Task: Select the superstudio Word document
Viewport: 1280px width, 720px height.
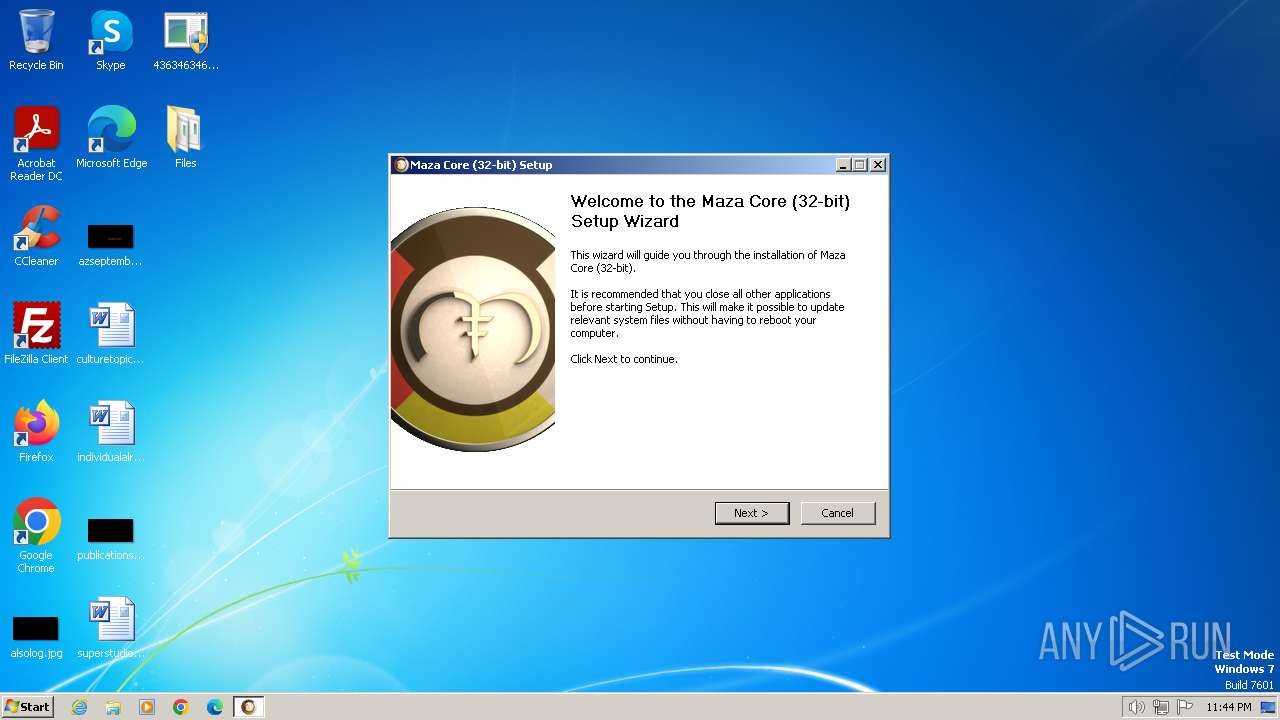Action: [x=111, y=627]
